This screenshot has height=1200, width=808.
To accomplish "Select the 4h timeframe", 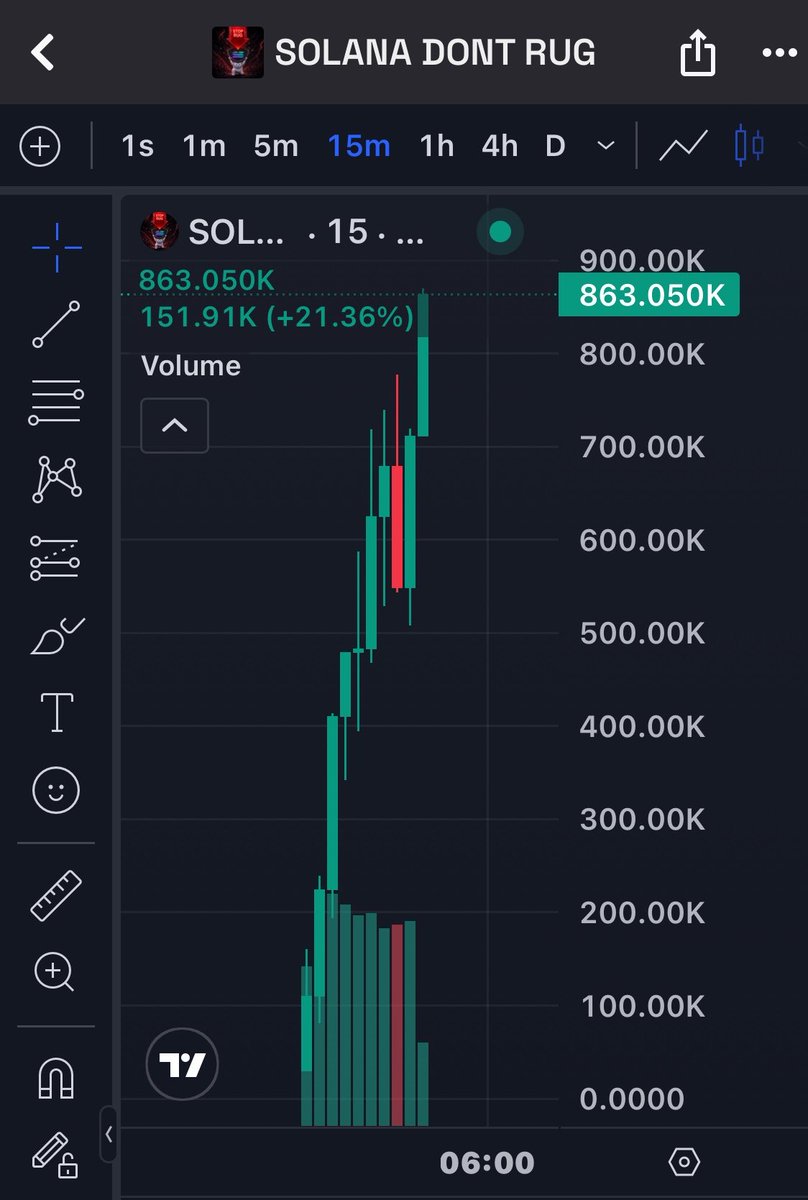I will 500,147.
